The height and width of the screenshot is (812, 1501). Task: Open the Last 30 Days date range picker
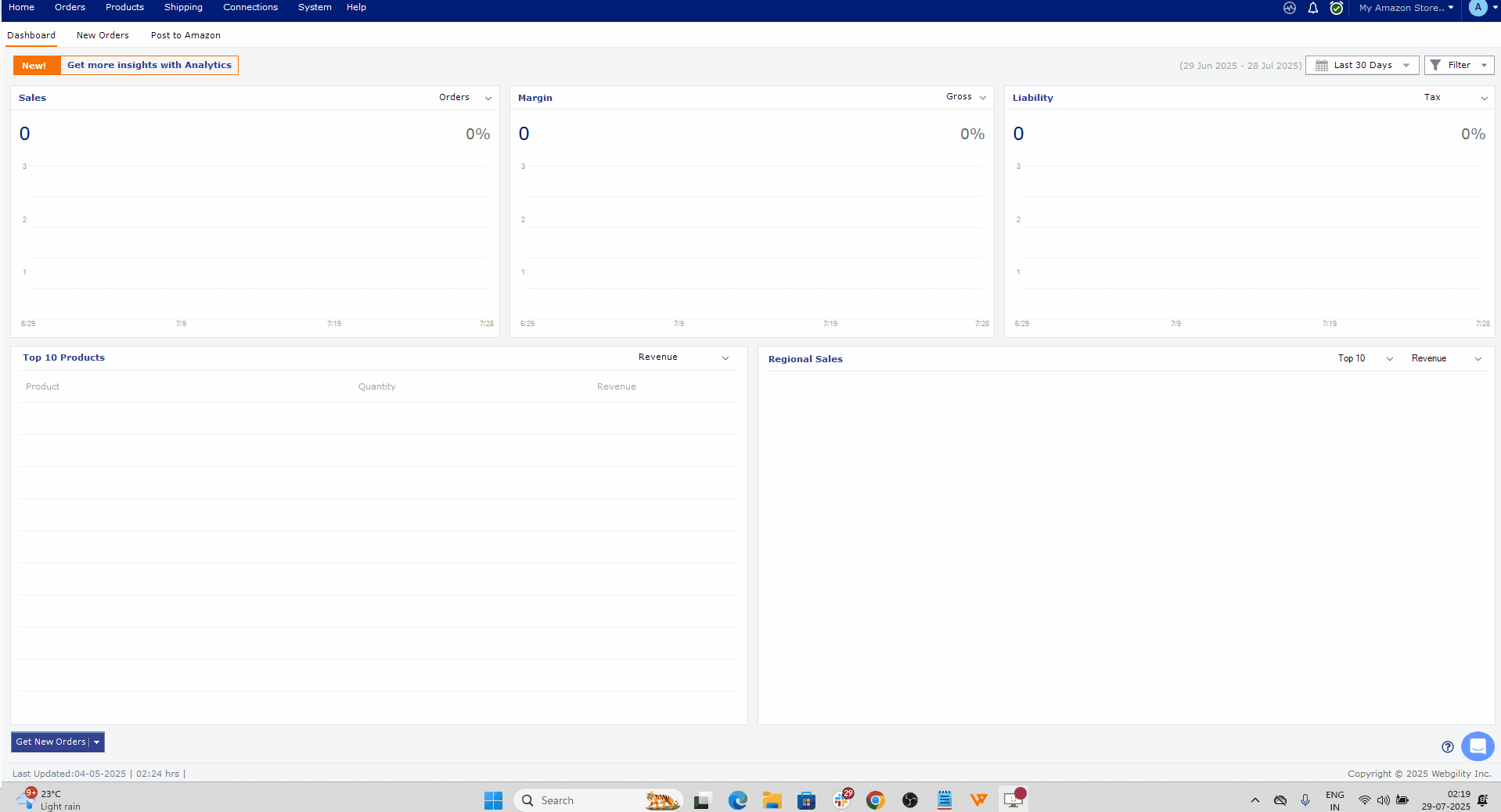(x=1362, y=65)
